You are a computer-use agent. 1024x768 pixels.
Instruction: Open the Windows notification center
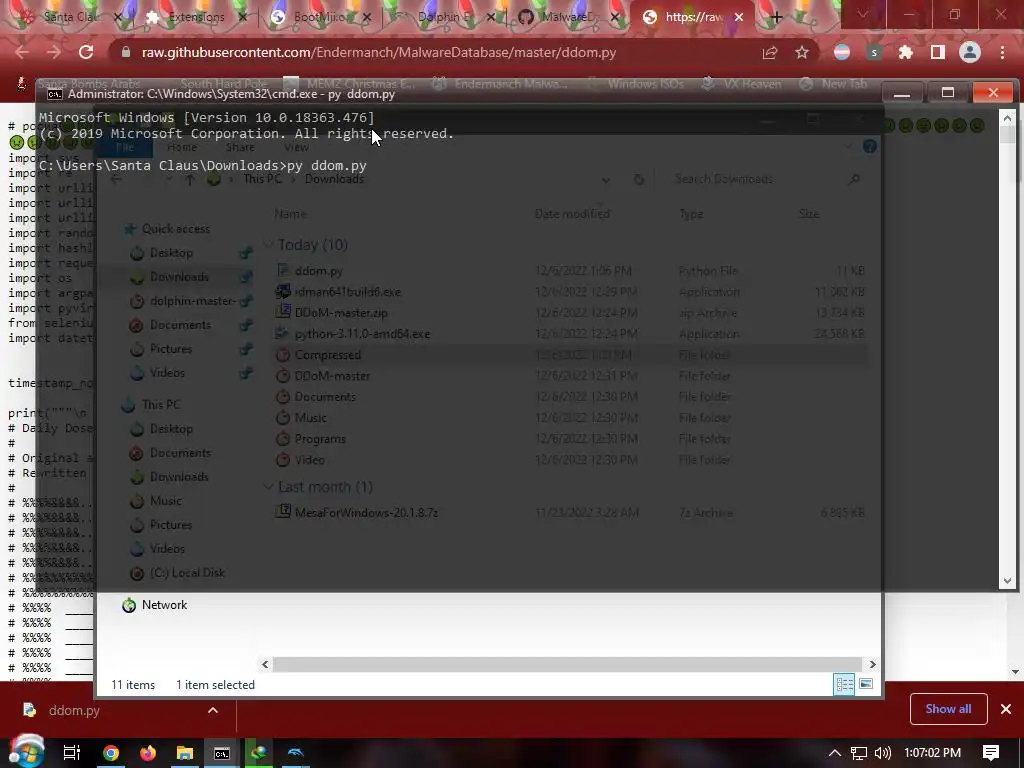click(x=991, y=753)
